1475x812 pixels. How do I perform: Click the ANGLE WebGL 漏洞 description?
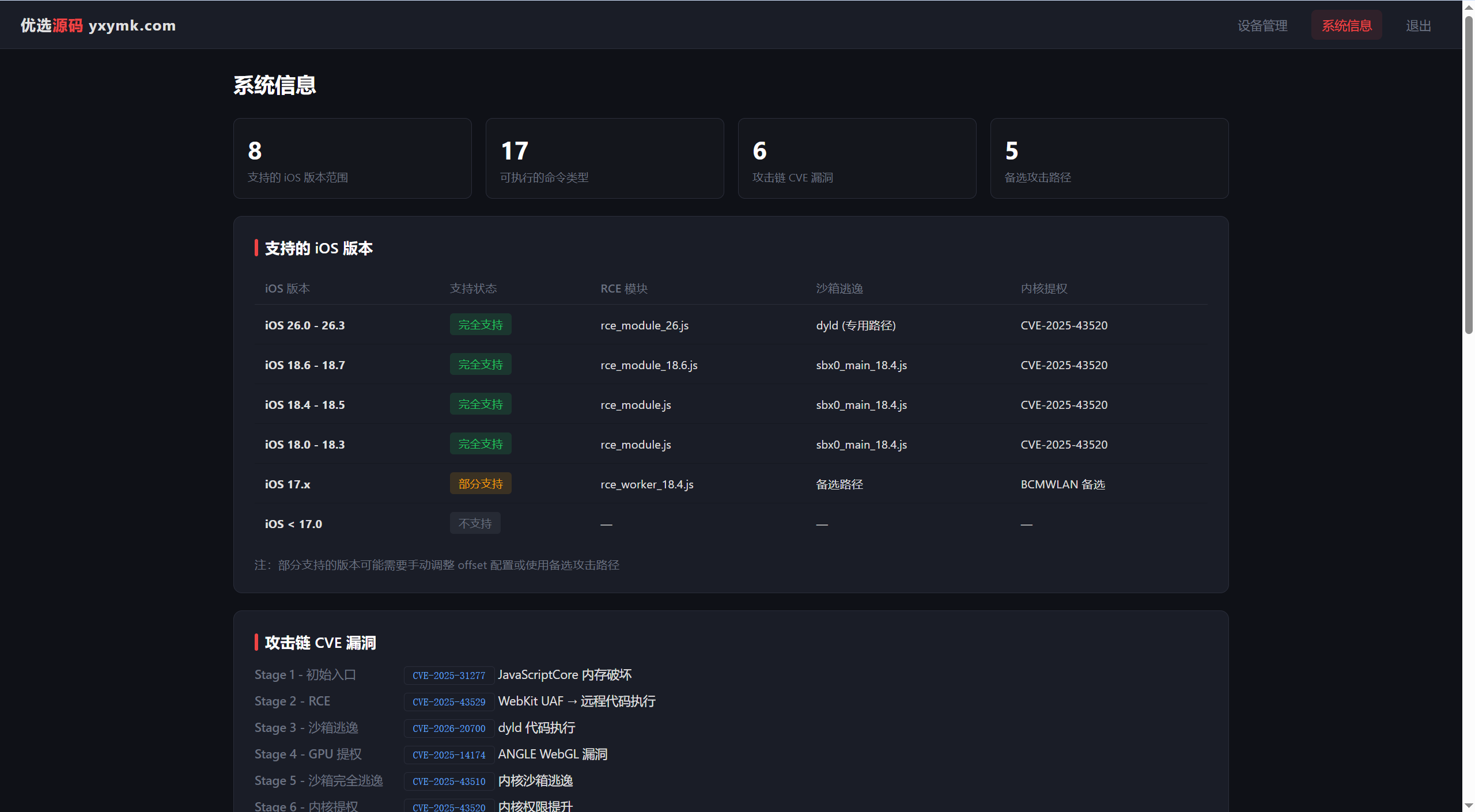click(x=553, y=754)
